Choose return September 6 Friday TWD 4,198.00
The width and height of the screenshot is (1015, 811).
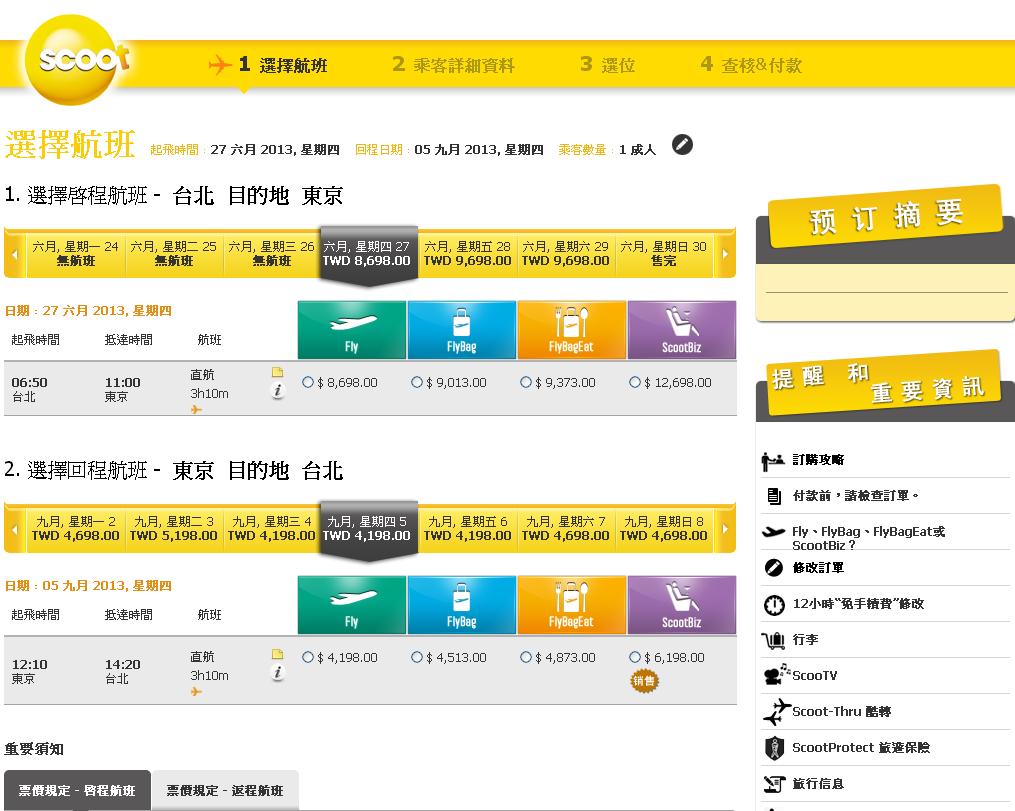click(x=467, y=529)
